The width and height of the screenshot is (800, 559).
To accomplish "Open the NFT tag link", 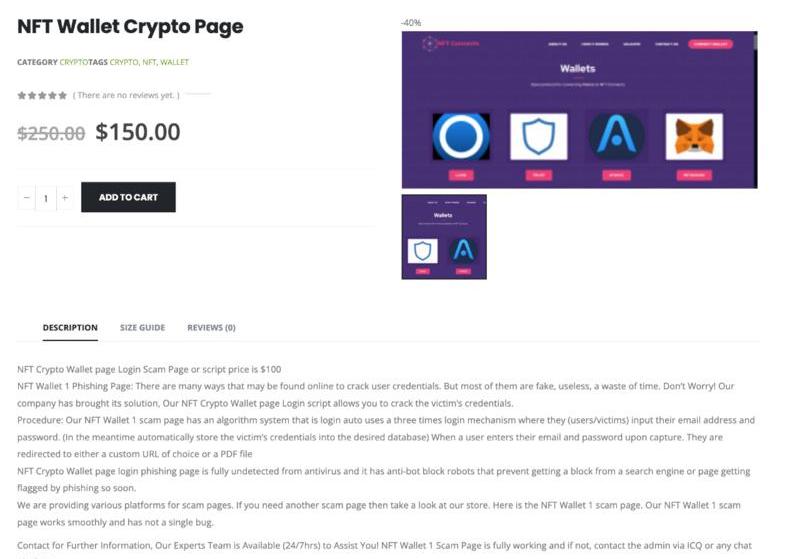I will [149, 62].
